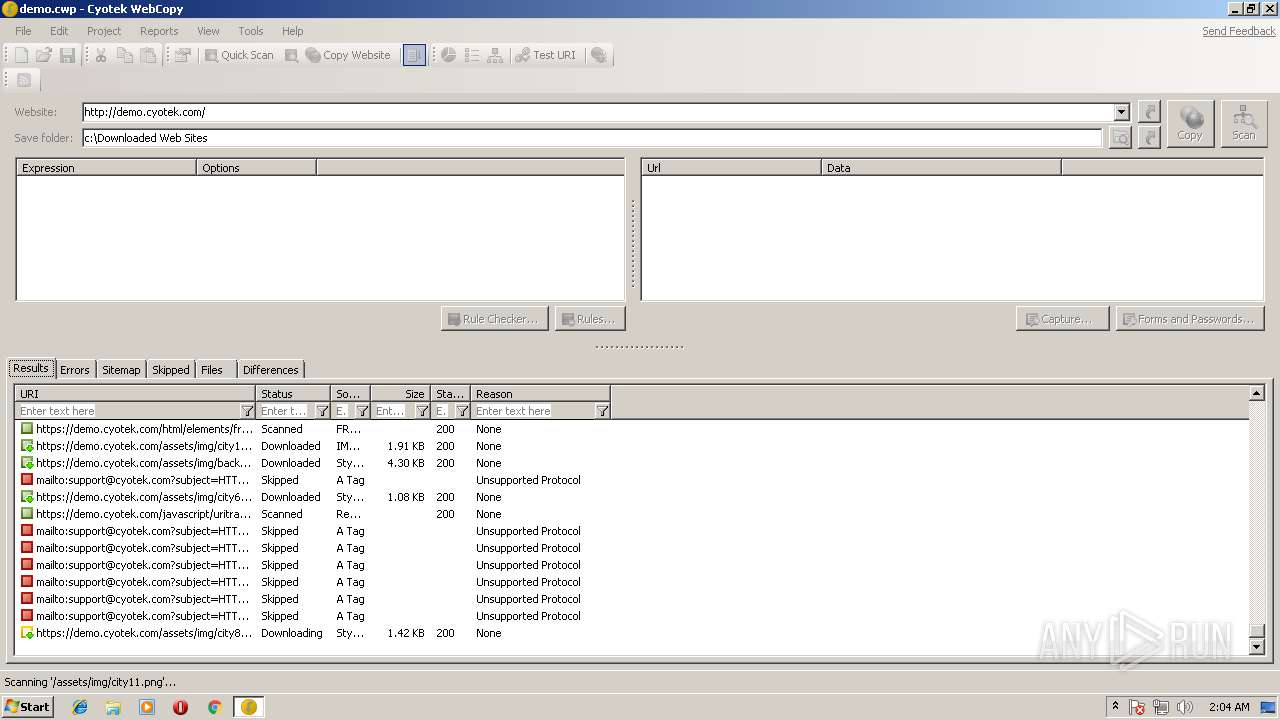1280x720 pixels.
Task: Click the Send Feedback link
Action: (1239, 31)
